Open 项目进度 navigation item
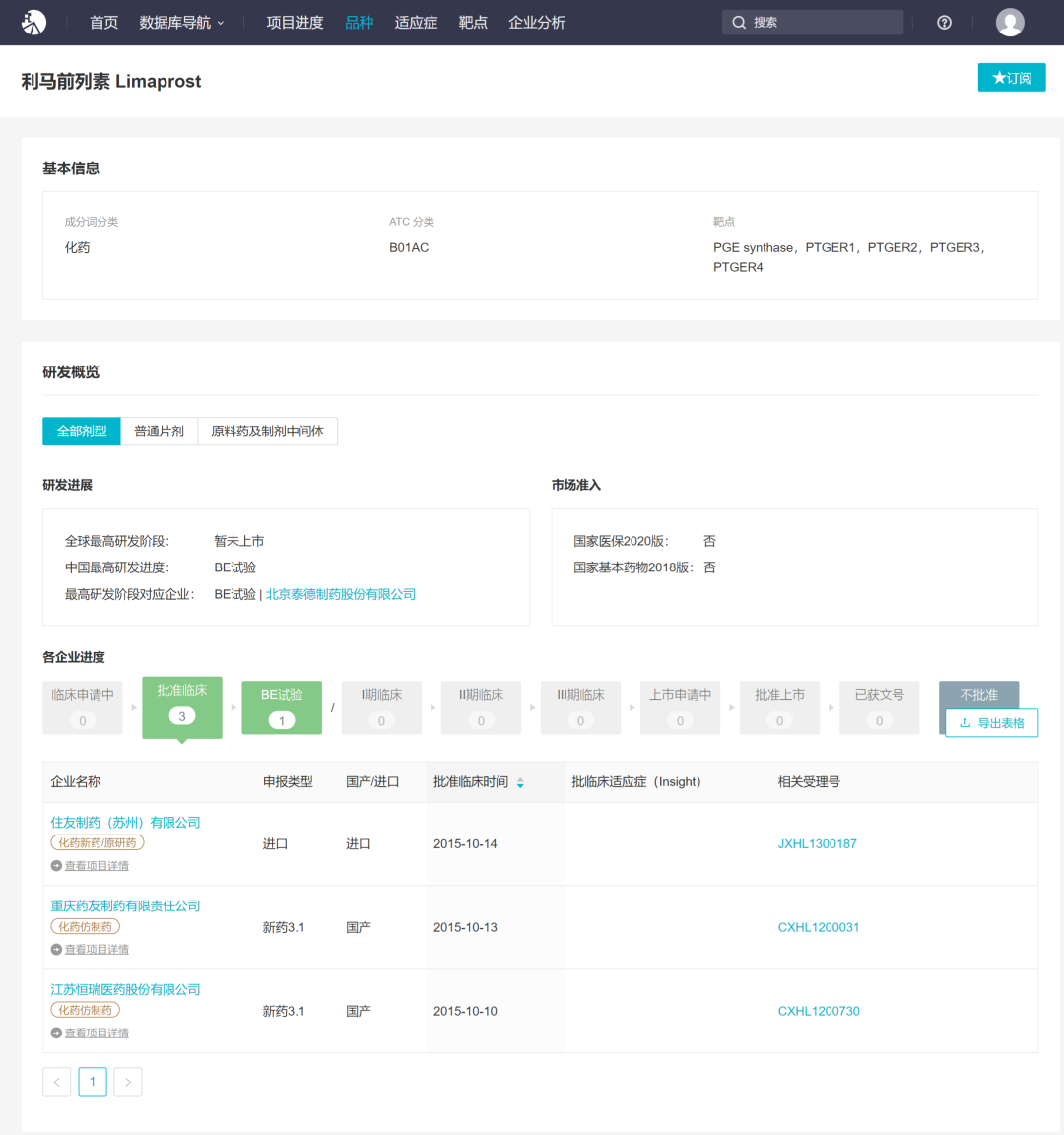Image resolution: width=1064 pixels, height=1135 pixels. point(295,23)
